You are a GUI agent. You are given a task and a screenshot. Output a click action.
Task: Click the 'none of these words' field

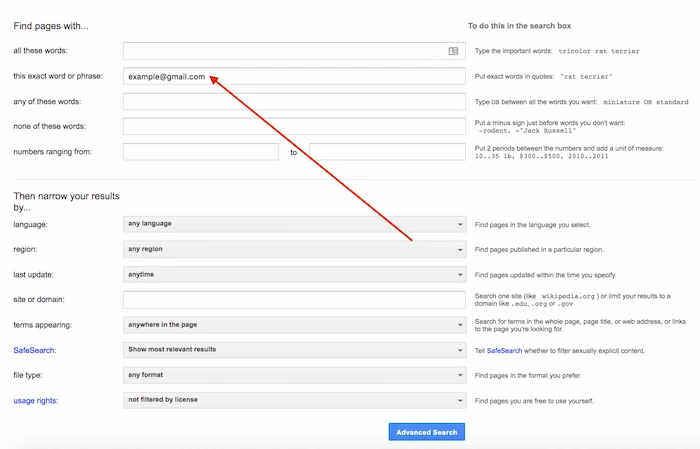(294, 126)
